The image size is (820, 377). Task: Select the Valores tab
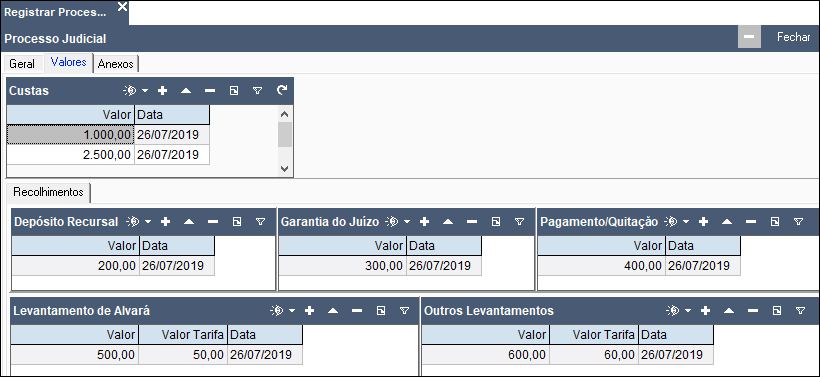[x=69, y=62]
